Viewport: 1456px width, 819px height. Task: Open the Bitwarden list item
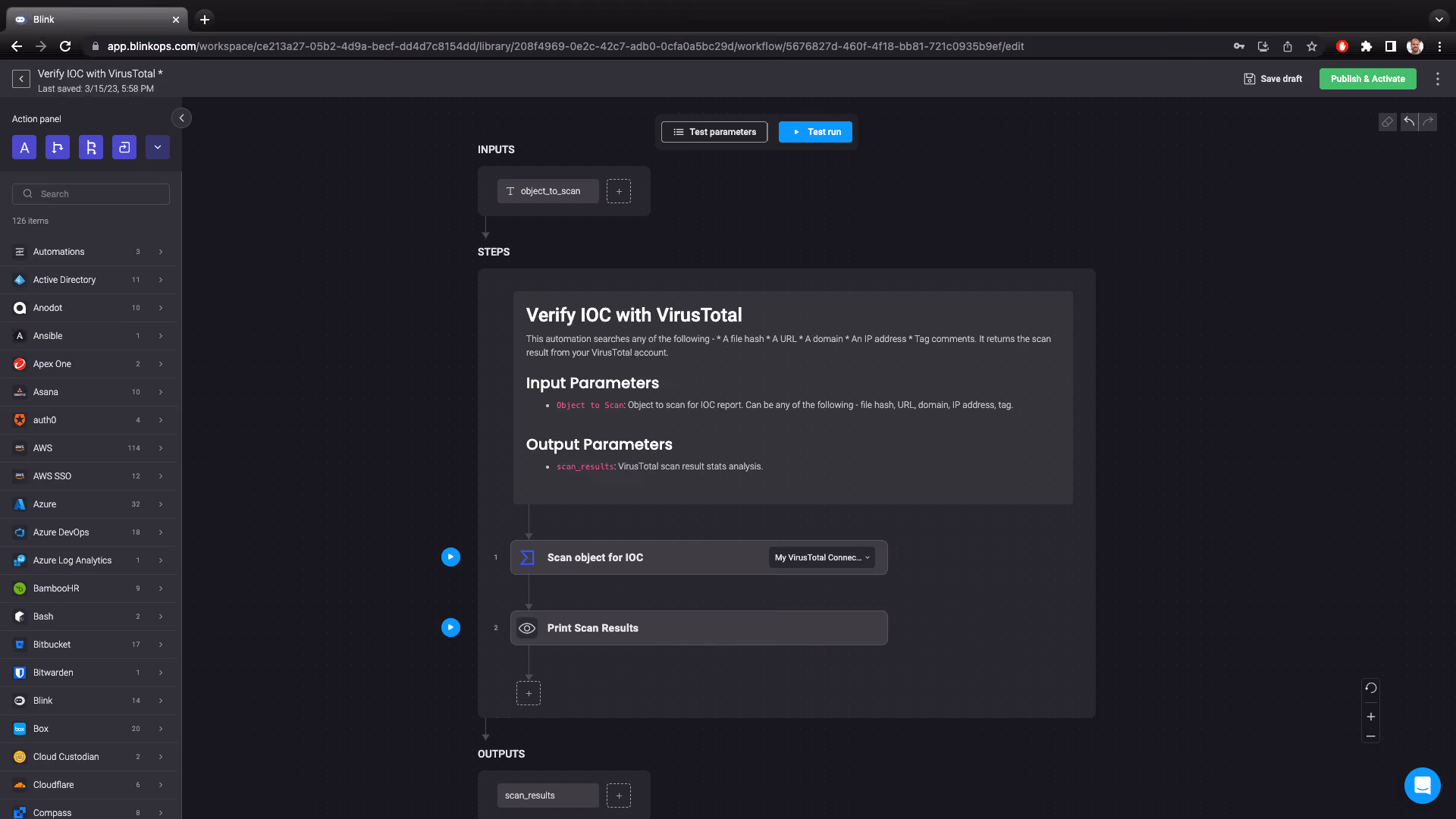coord(88,673)
